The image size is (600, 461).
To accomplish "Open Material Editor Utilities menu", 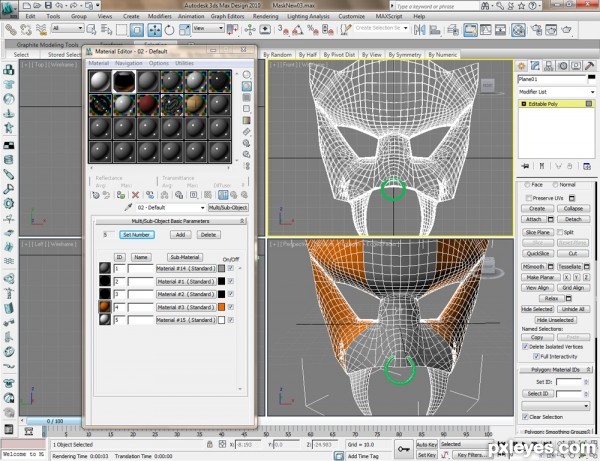I will [x=184, y=63].
